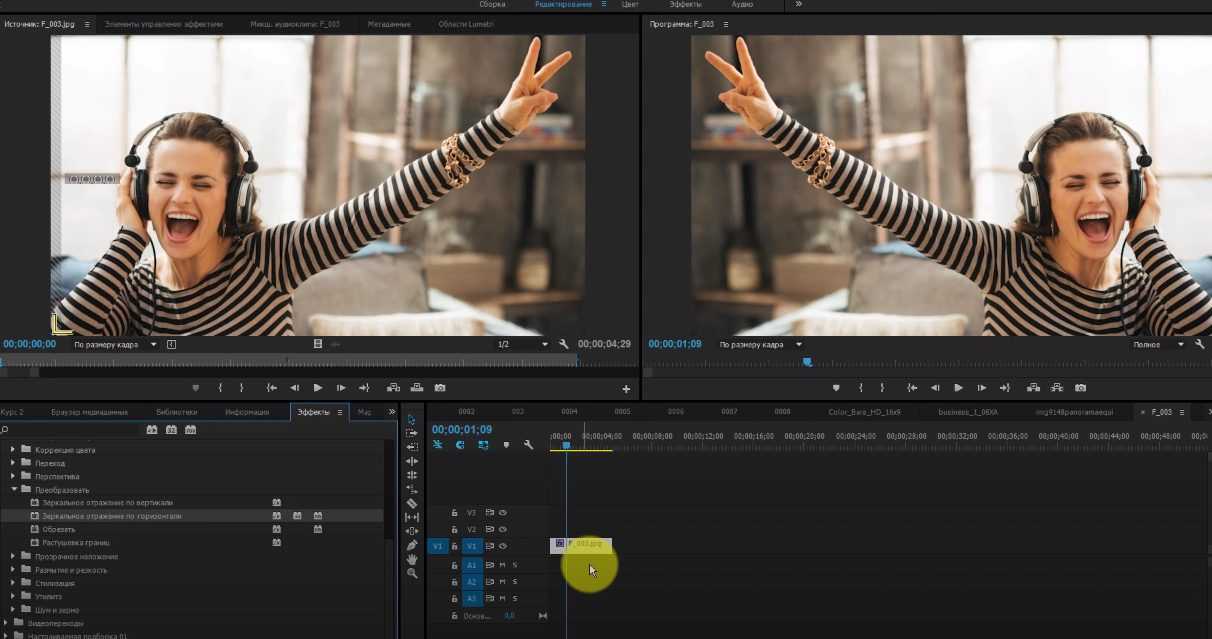Pick the Hand tool

coord(412,559)
